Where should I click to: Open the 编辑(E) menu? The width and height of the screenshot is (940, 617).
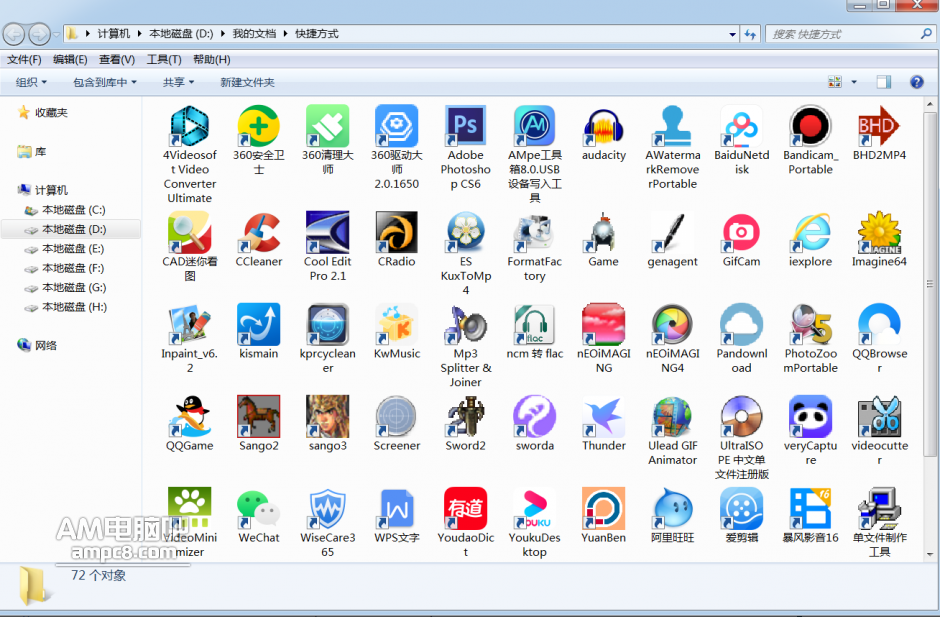tap(70, 59)
